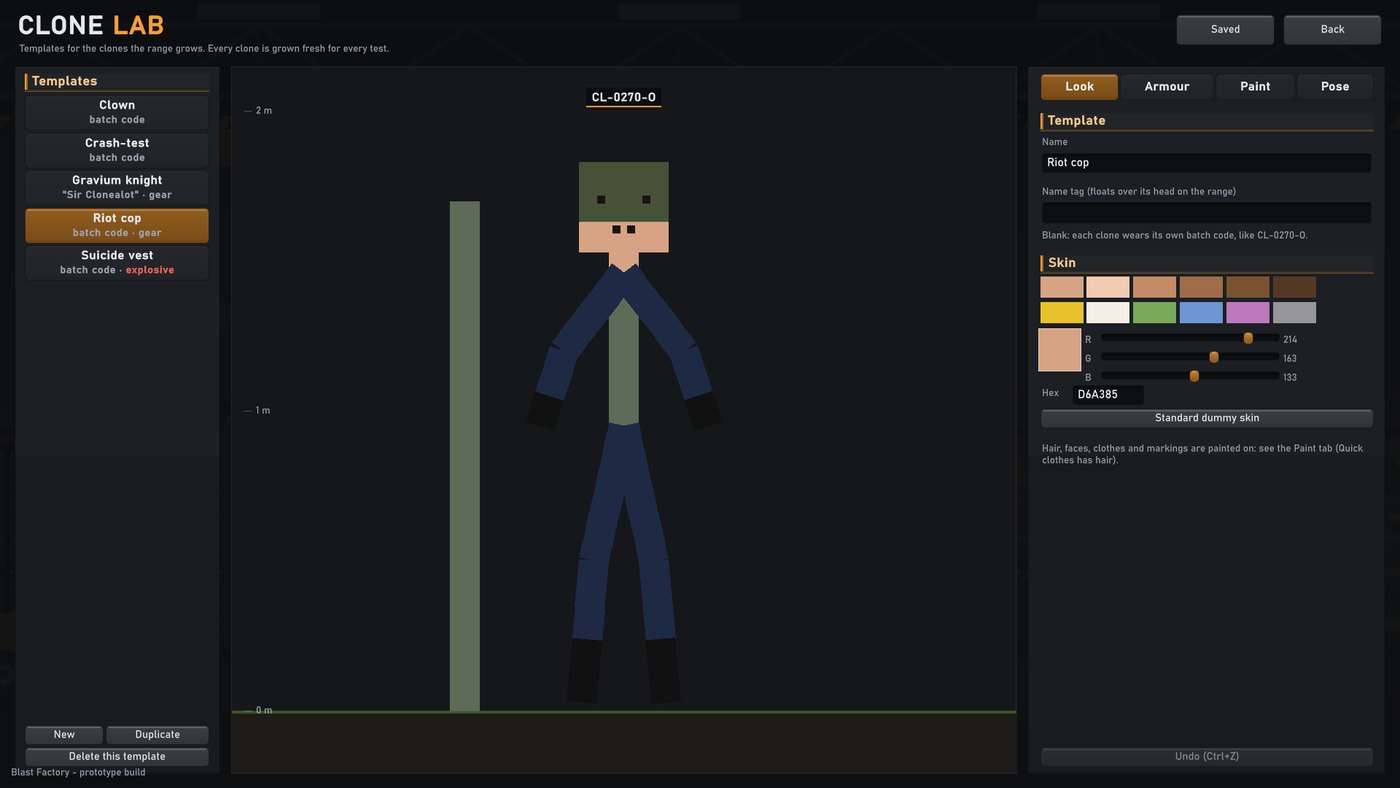Click the R colour slider handle

coord(1248,339)
